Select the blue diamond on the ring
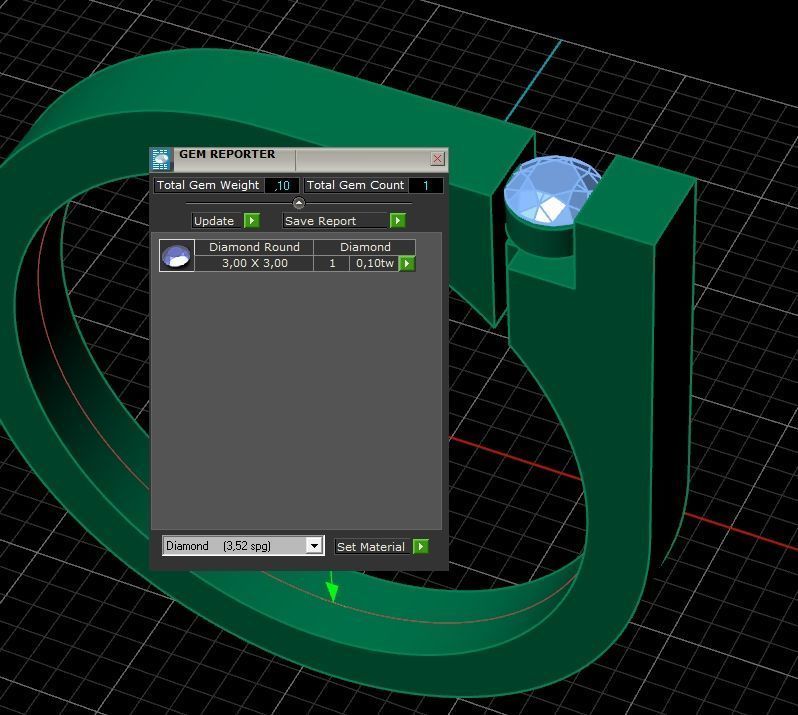 coord(552,191)
